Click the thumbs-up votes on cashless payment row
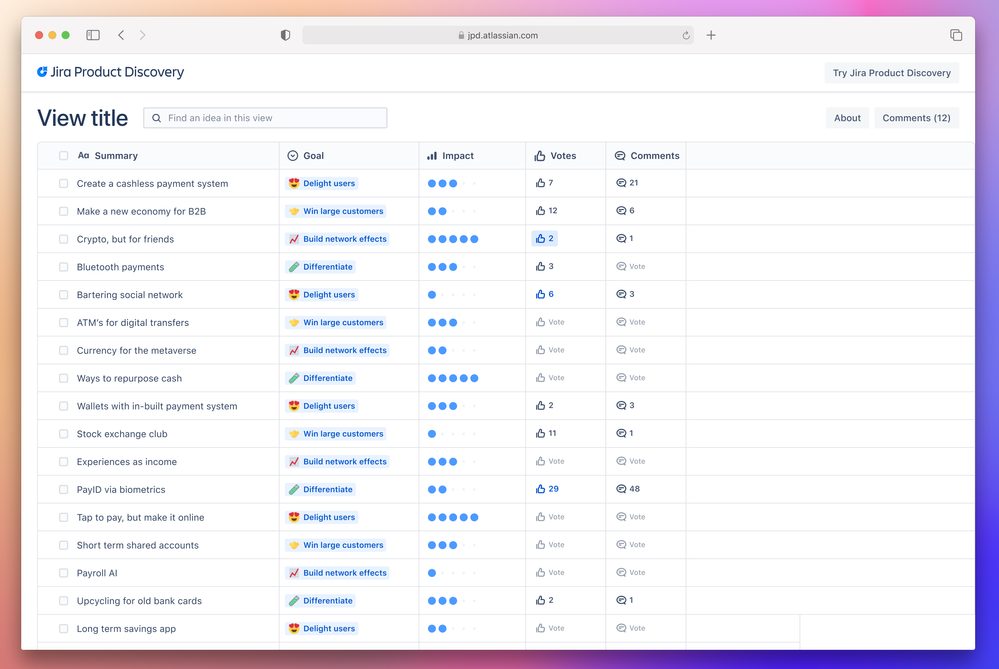The width and height of the screenshot is (999, 669). (545, 183)
